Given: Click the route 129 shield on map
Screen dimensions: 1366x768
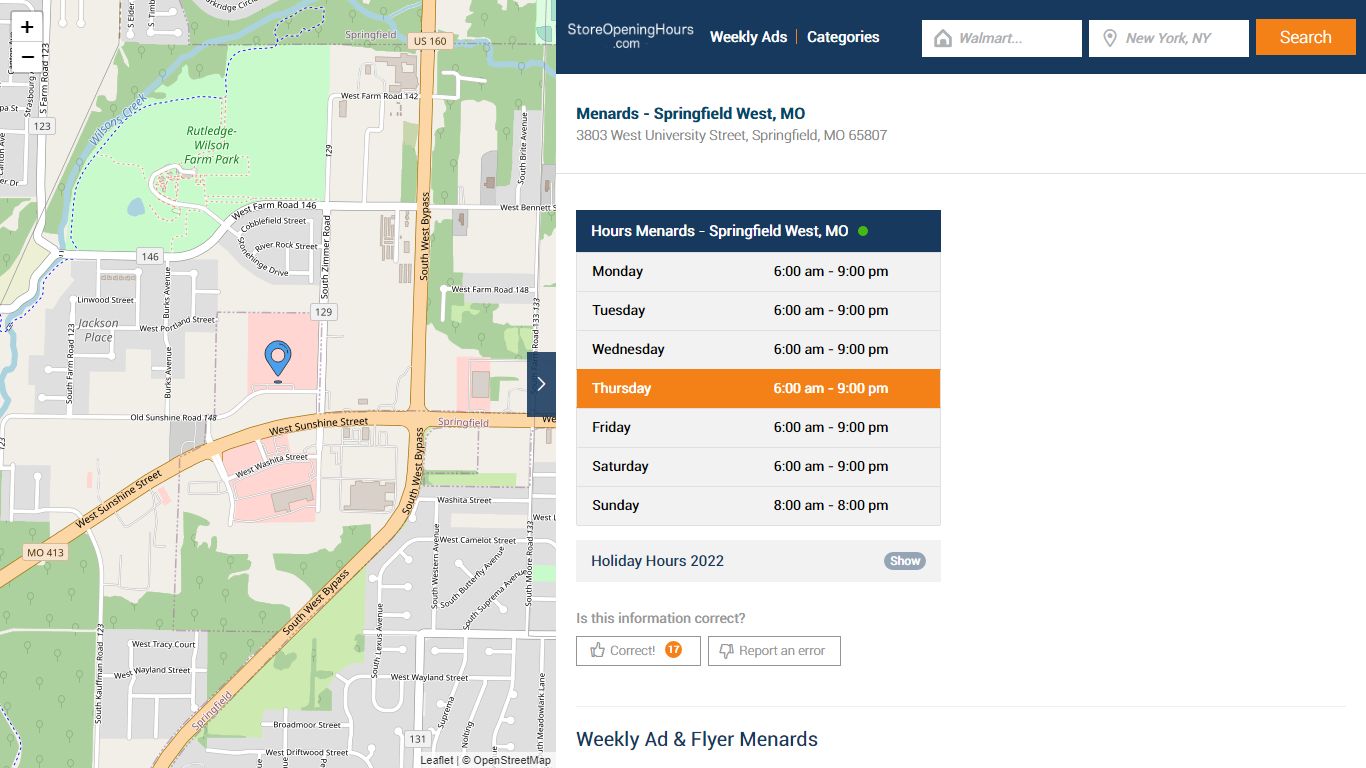Looking at the screenshot, I should click(x=323, y=312).
